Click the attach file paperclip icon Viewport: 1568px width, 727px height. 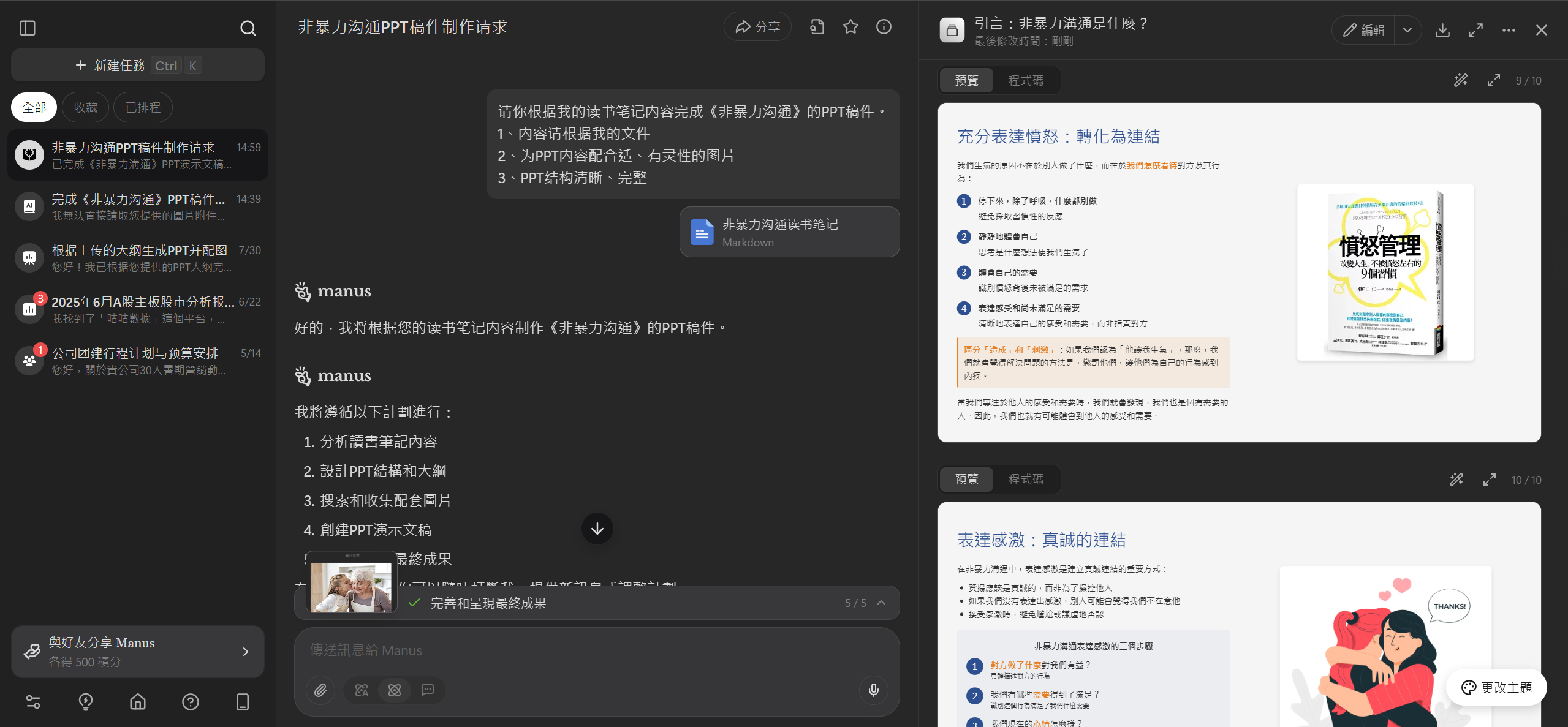[x=320, y=690]
